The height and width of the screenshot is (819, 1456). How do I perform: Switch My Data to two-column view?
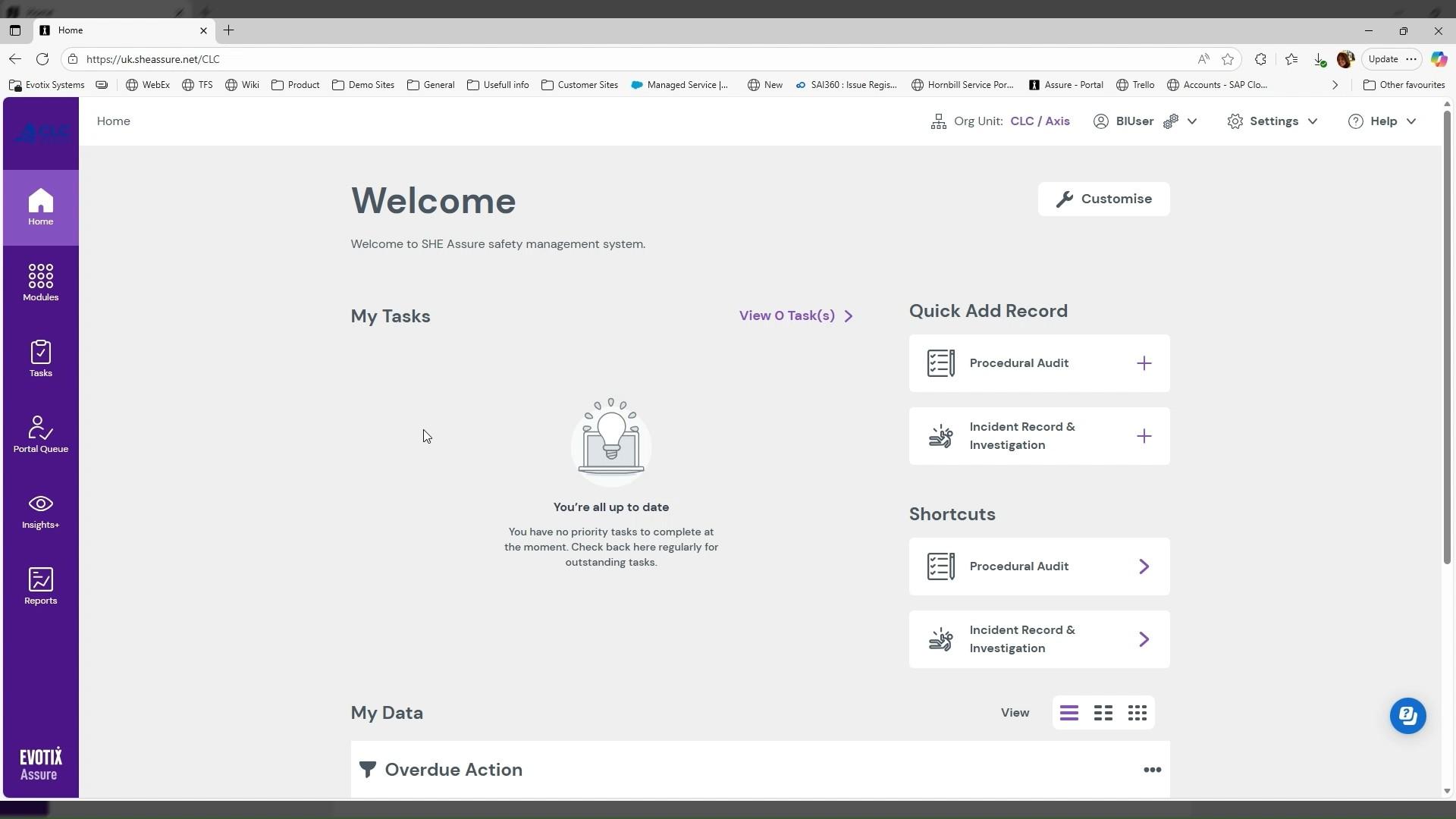point(1103,713)
